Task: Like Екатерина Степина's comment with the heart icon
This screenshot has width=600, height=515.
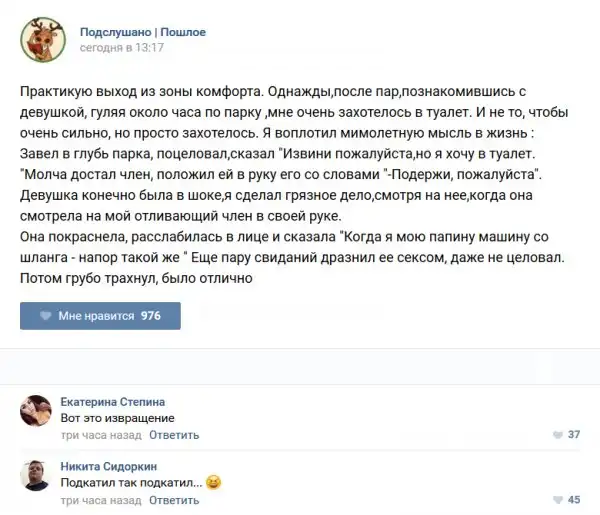Action: tap(558, 435)
